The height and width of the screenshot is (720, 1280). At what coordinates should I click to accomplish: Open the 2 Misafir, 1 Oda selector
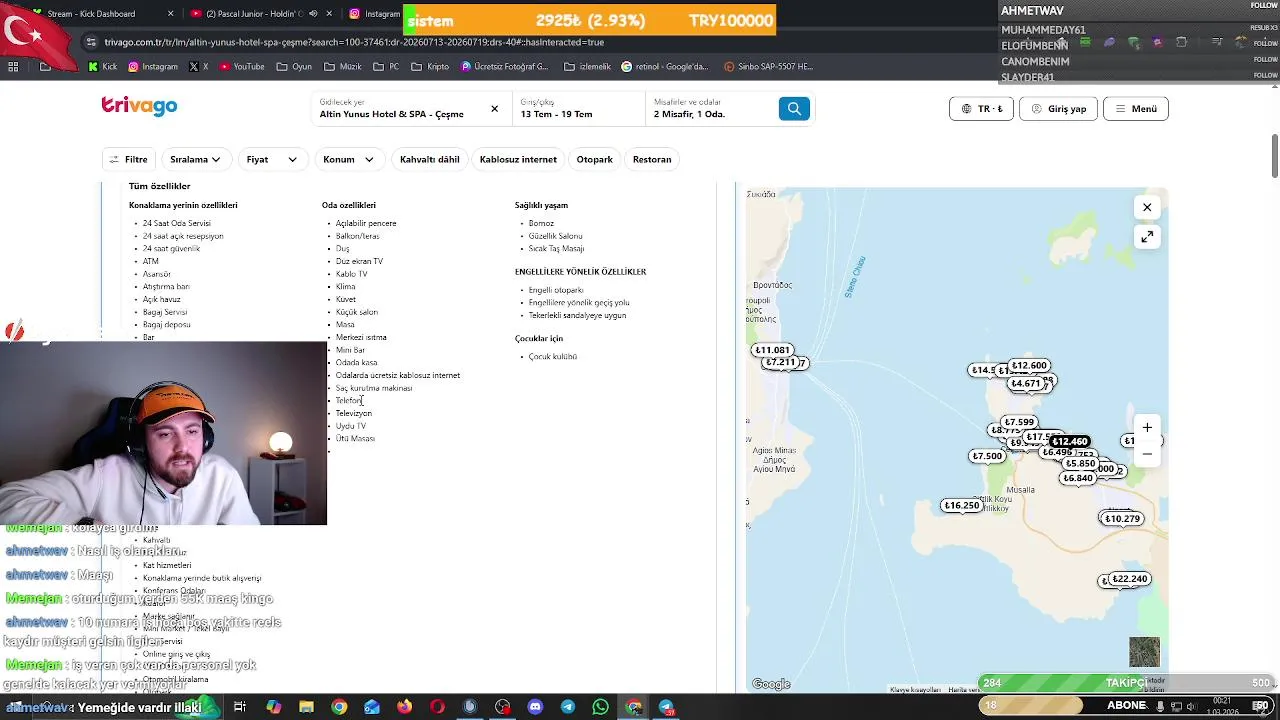coord(710,108)
